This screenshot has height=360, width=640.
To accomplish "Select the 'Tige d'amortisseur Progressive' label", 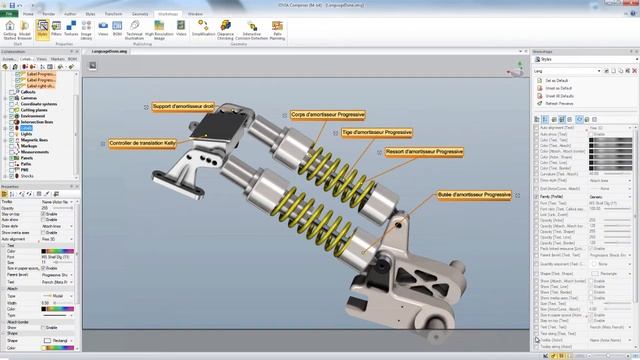I will tap(377, 133).
